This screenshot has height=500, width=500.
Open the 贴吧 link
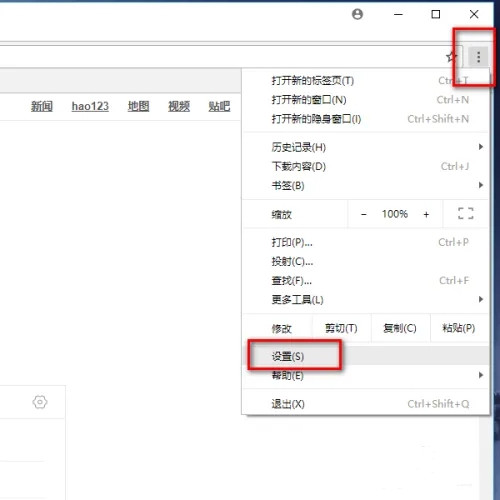(219, 106)
